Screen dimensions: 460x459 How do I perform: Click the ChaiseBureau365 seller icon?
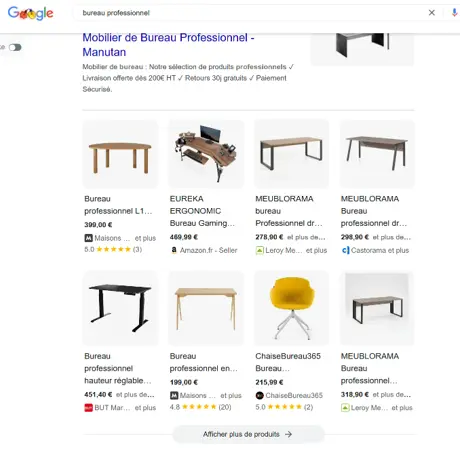click(x=259, y=395)
